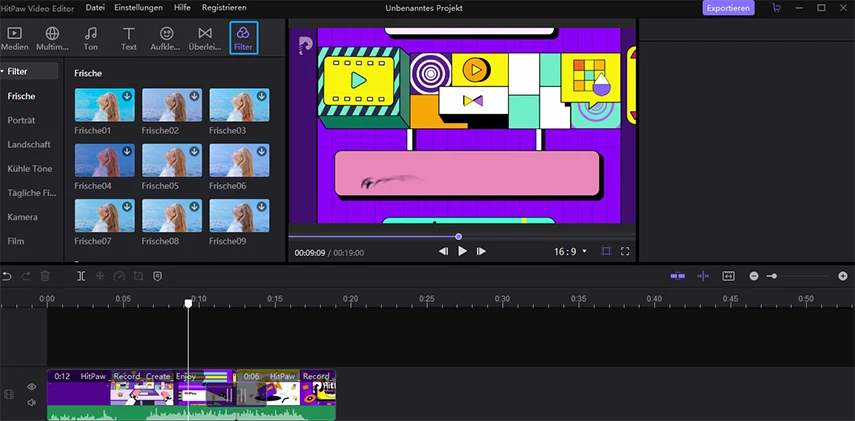855x421 pixels.
Task: Play the preview video
Action: coord(462,251)
